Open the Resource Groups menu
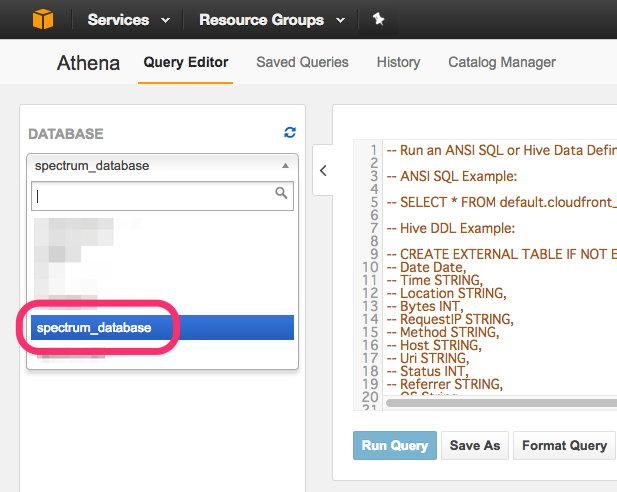The image size is (617, 492). coord(272,20)
